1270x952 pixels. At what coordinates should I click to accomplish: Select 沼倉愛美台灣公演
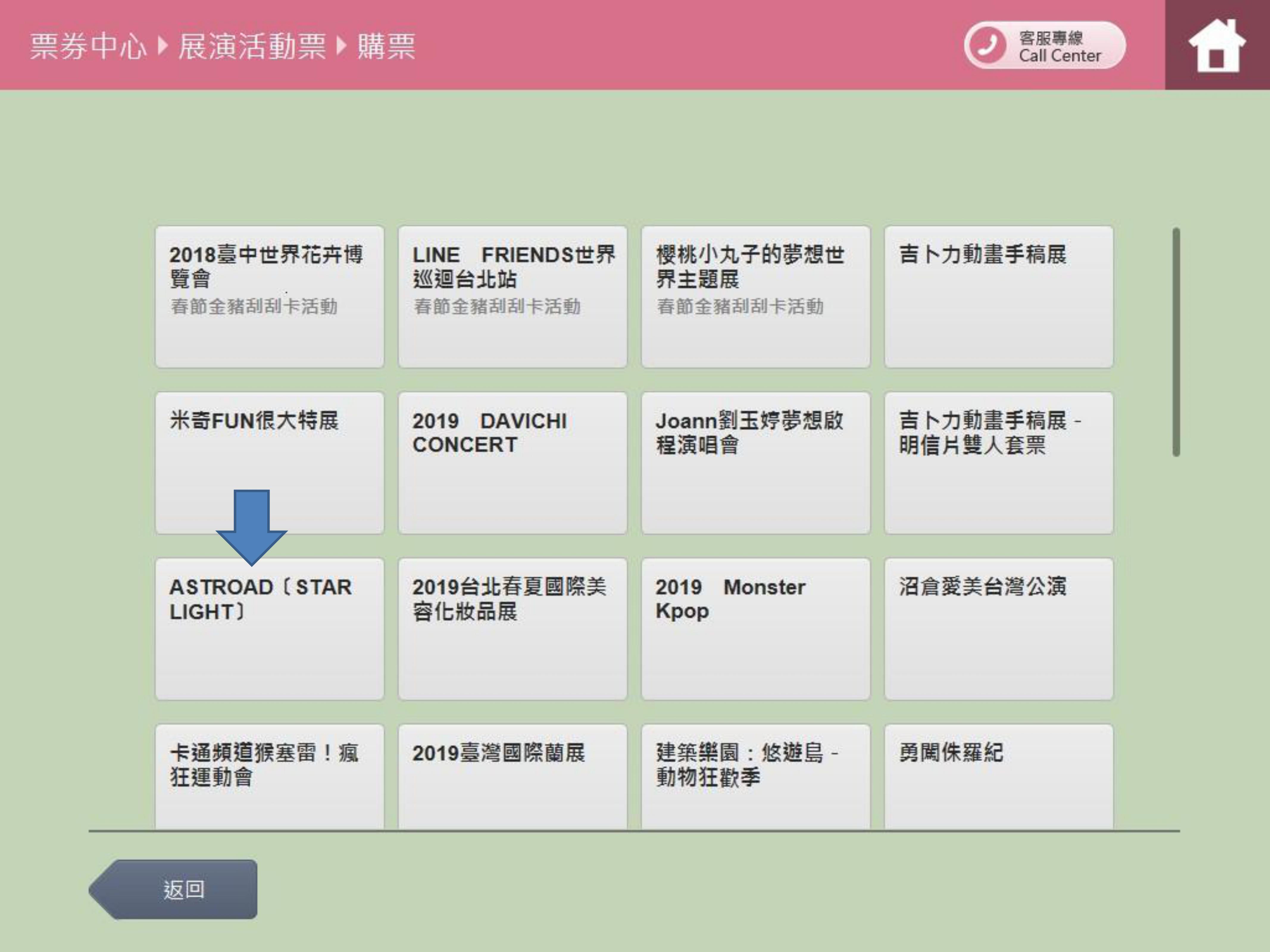click(x=999, y=629)
